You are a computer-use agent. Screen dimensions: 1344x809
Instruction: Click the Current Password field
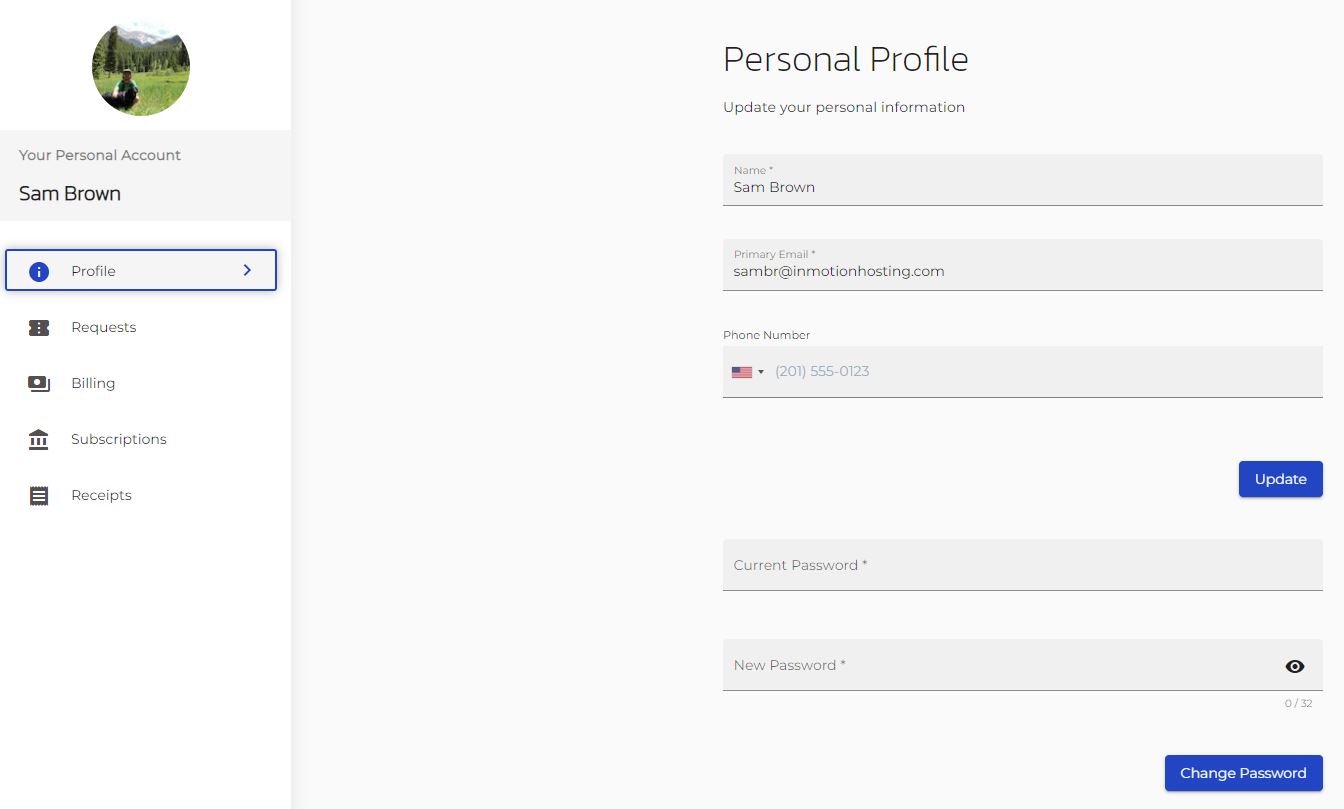click(1022, 565)
